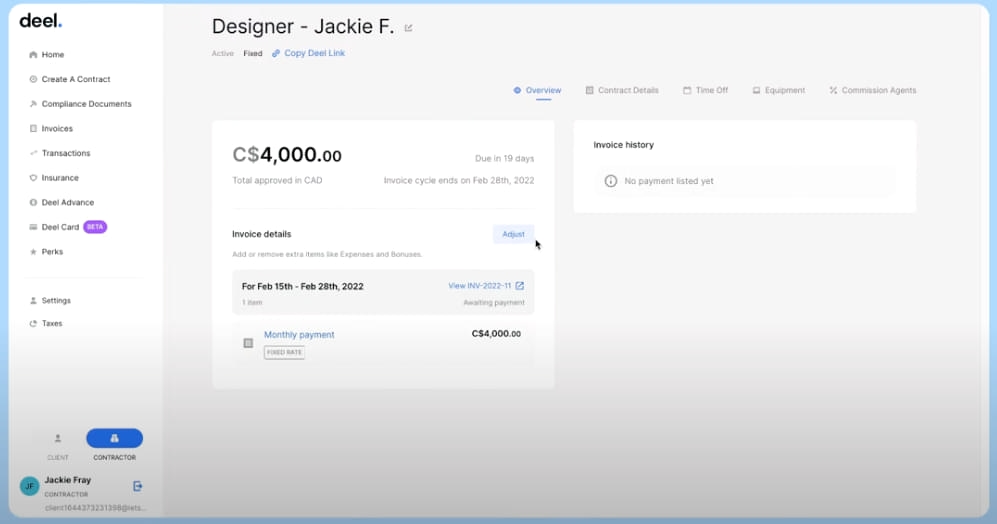This screenshot has height=524, width=997.
Task: Switch to the Time Off tab
Action: tap(705, 90)
